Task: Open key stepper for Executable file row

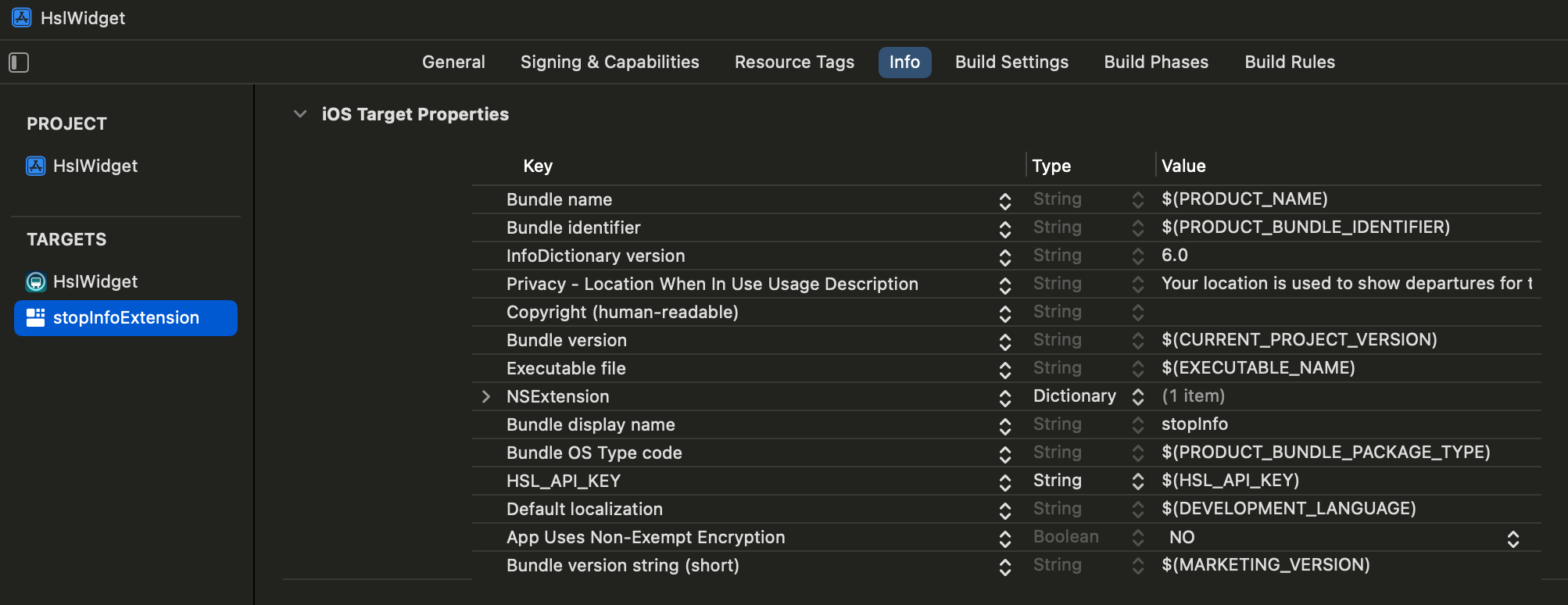Action: click(1005, 370)
